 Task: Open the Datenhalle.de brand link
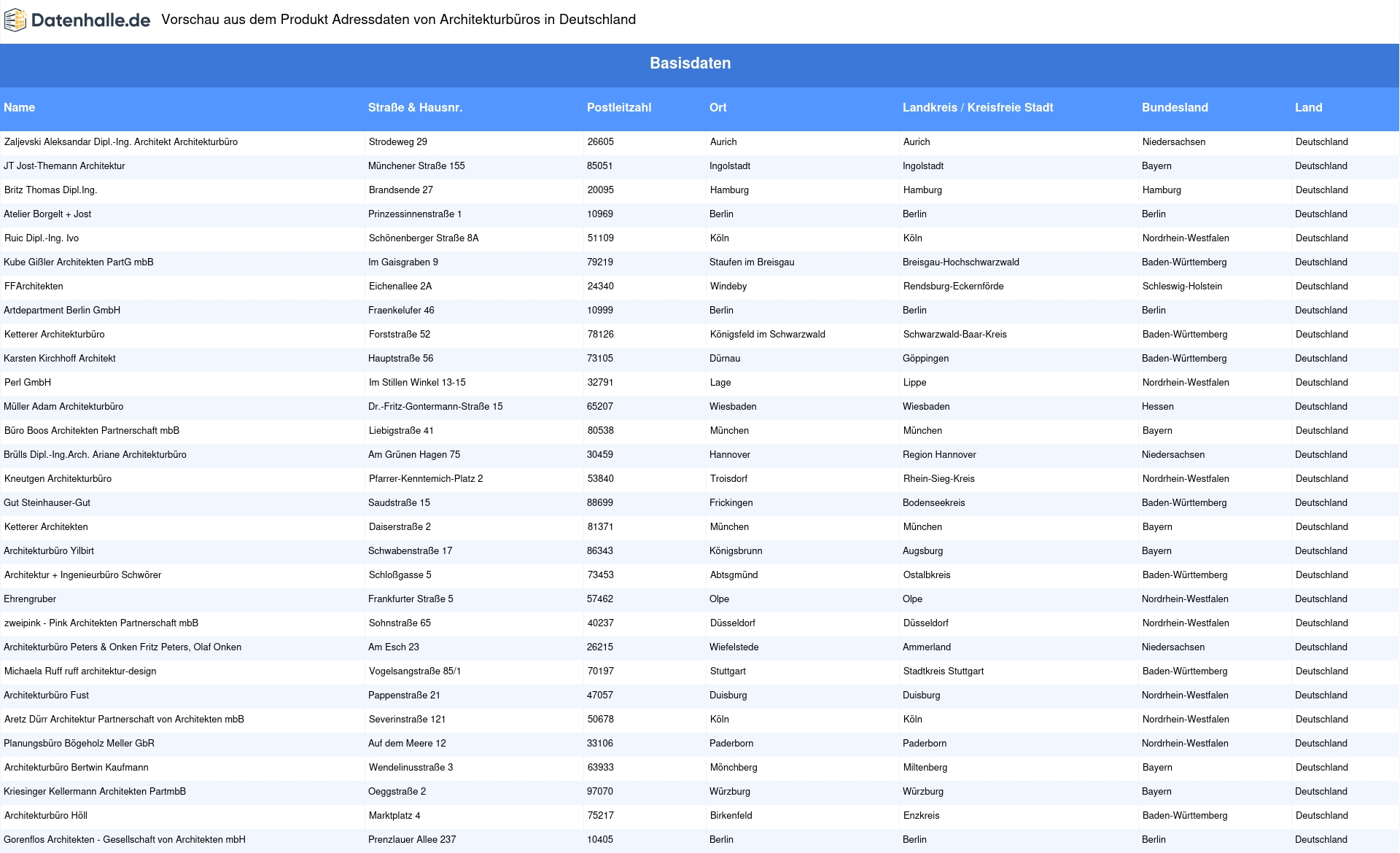pyautogui.click(x=77, y=20)
